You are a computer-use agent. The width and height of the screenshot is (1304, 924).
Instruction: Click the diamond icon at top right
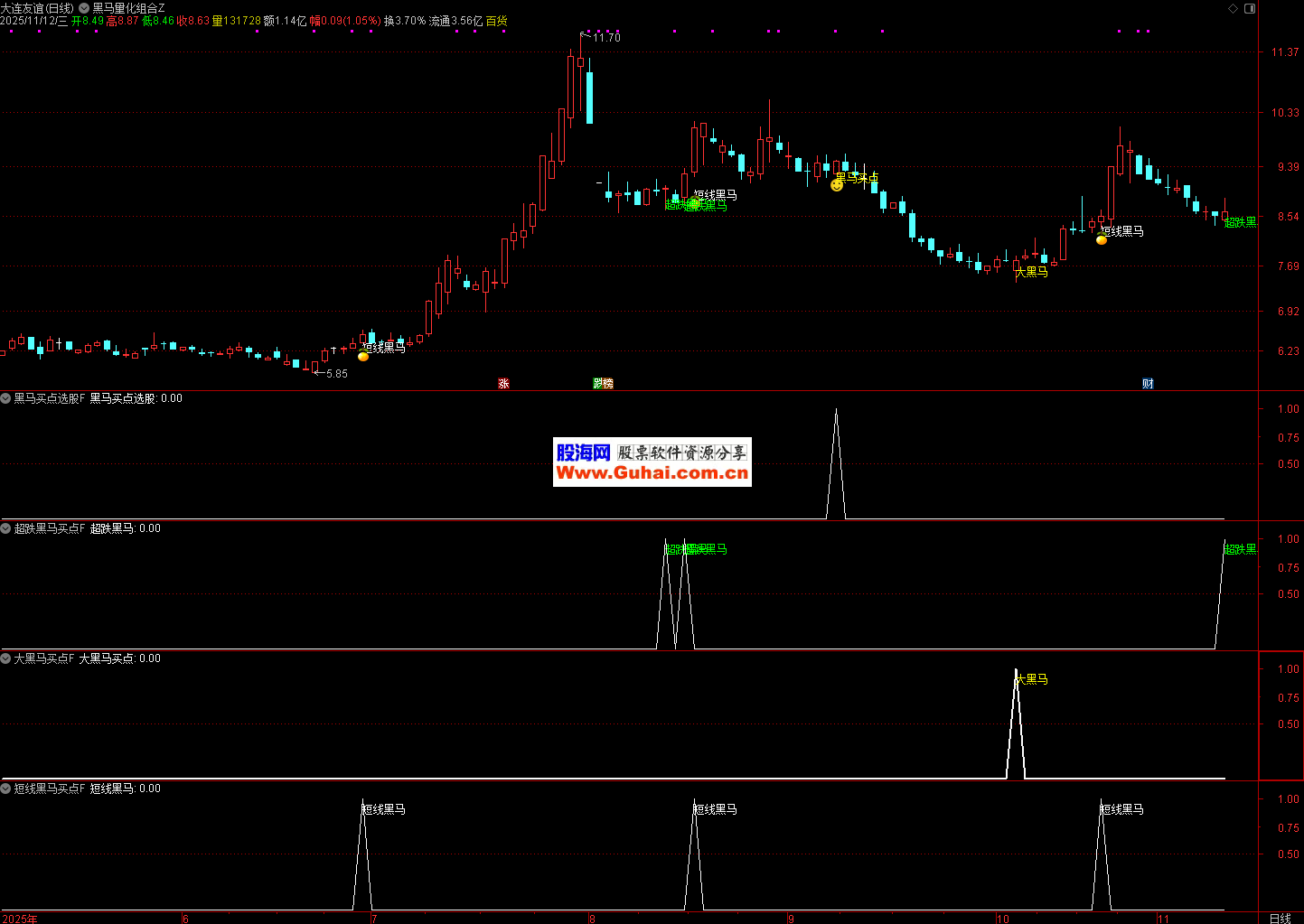[x=1233, y=8]
